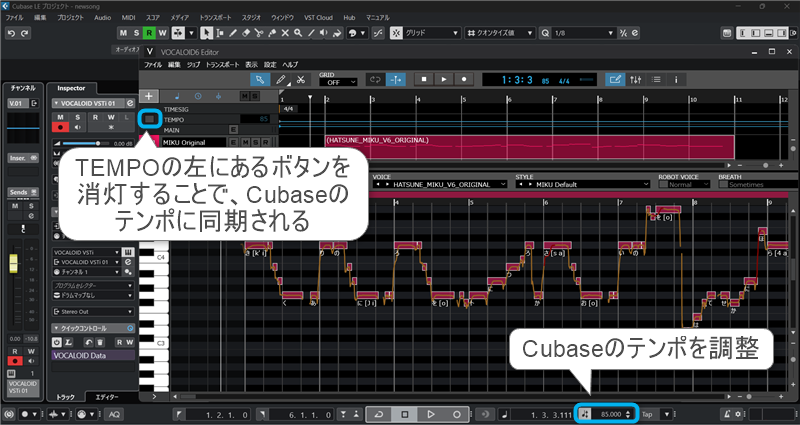Select the VOCALOID scissors tool
This screenshot has height=425, width=800.
301,80
